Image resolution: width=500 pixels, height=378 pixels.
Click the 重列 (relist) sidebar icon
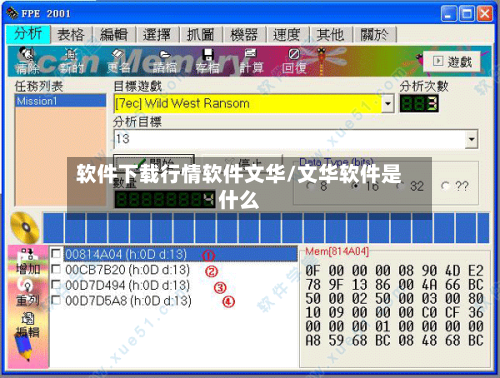point(28,293)
